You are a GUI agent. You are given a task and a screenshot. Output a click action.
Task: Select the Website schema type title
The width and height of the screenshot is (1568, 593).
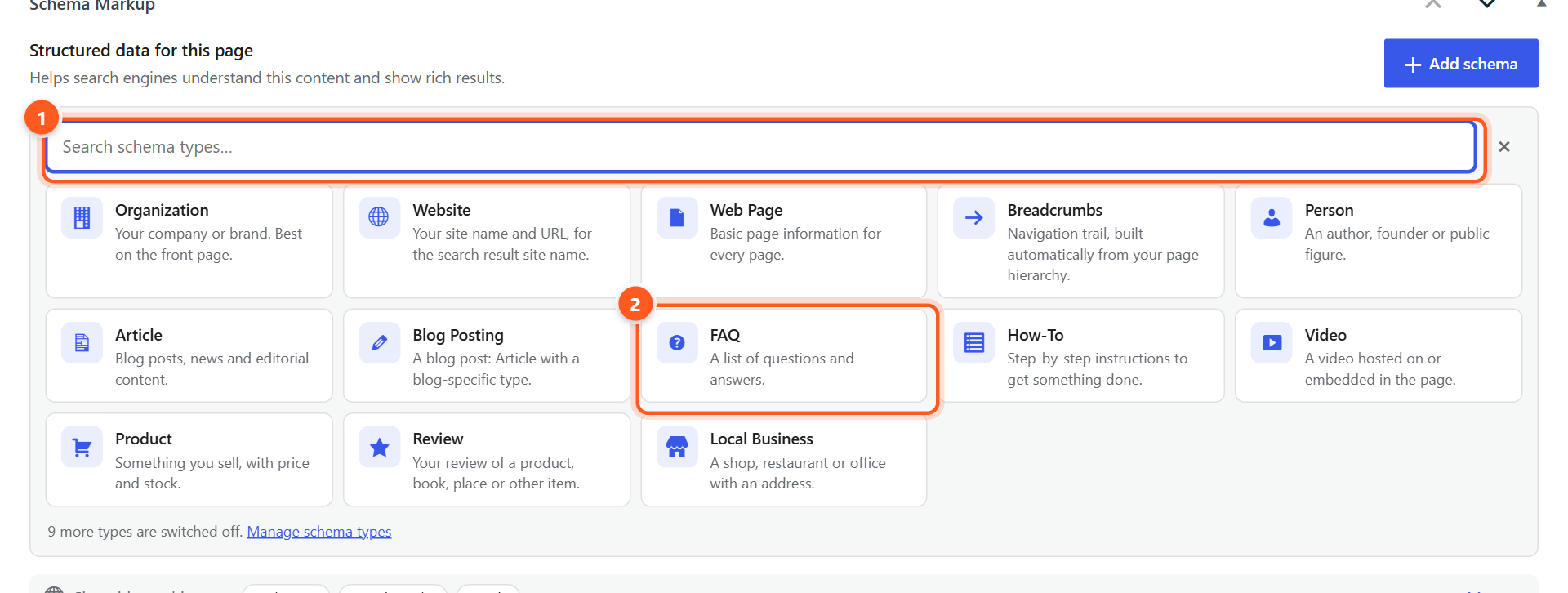[442, 210]
